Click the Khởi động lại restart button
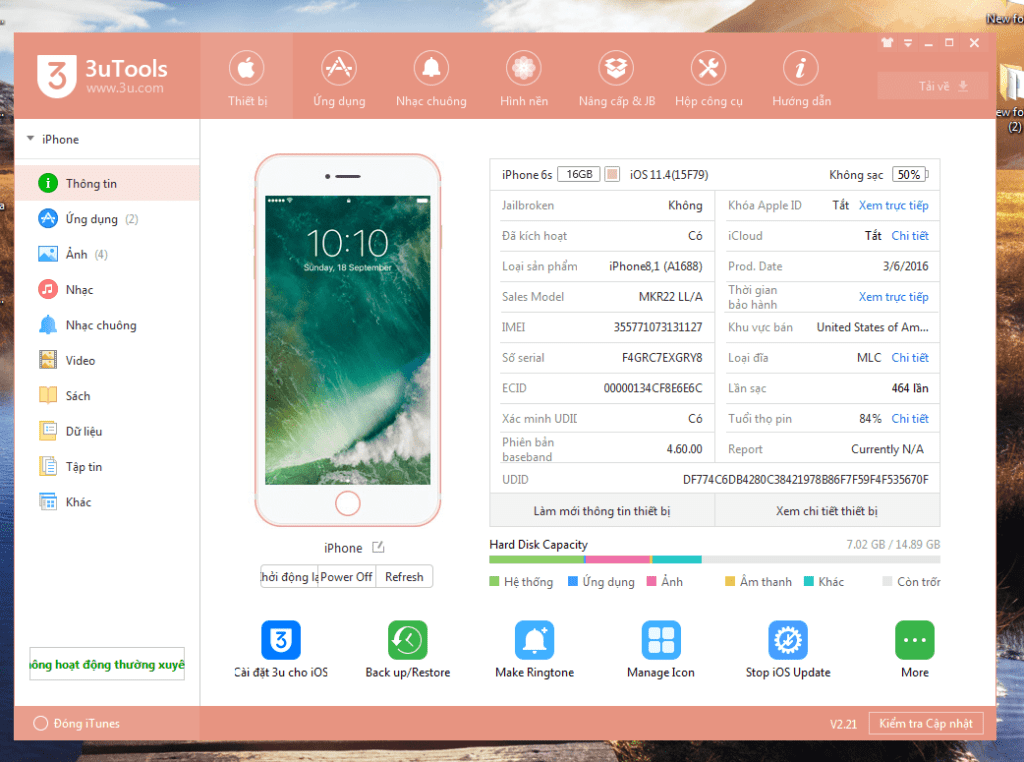 point(289,577)
